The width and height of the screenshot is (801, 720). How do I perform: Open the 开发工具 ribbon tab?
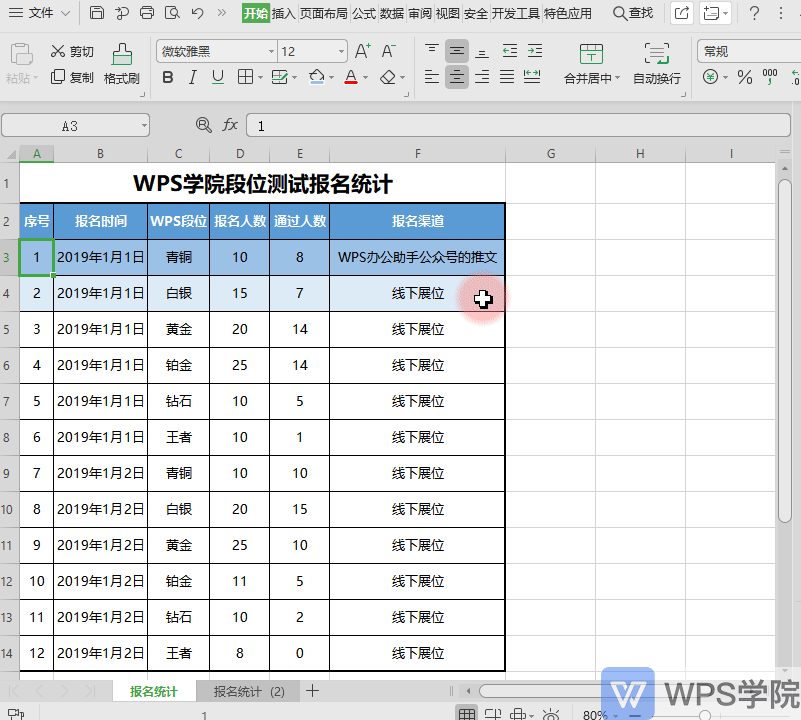pos(515,13)
